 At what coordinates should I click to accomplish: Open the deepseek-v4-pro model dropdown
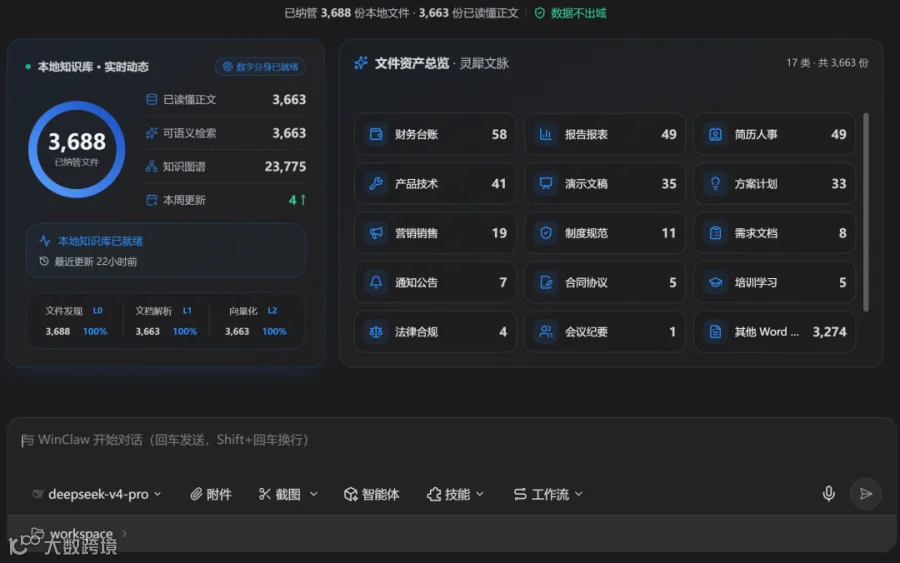96,494
